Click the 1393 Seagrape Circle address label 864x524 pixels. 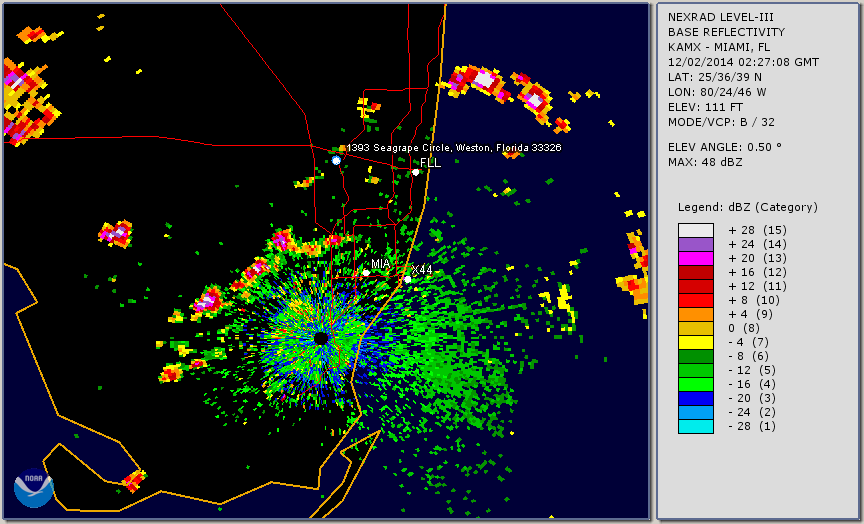[454, 148]
